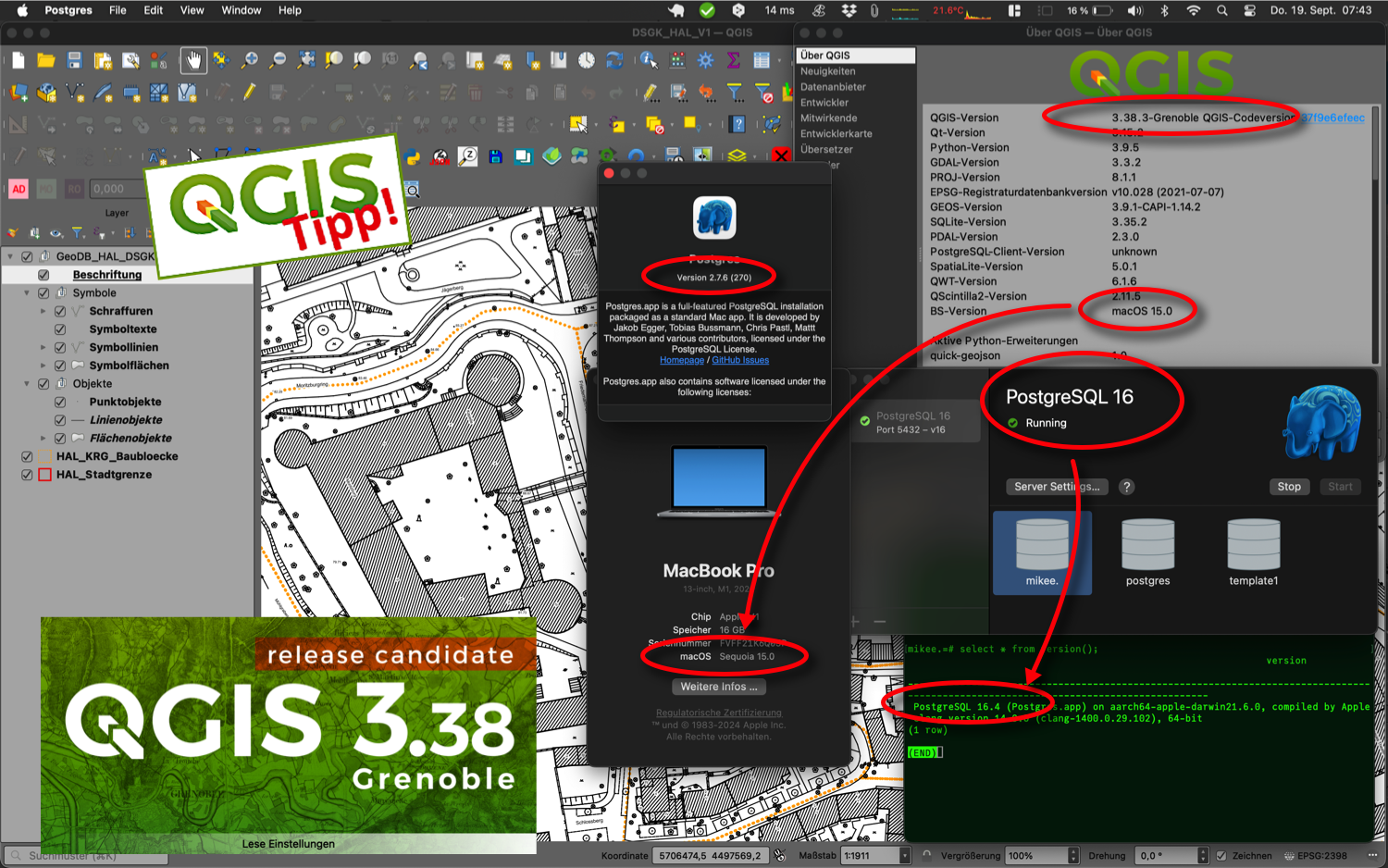
Task: Stop the PostgreSQL 16 server
Action: (x=1289, y=486)
